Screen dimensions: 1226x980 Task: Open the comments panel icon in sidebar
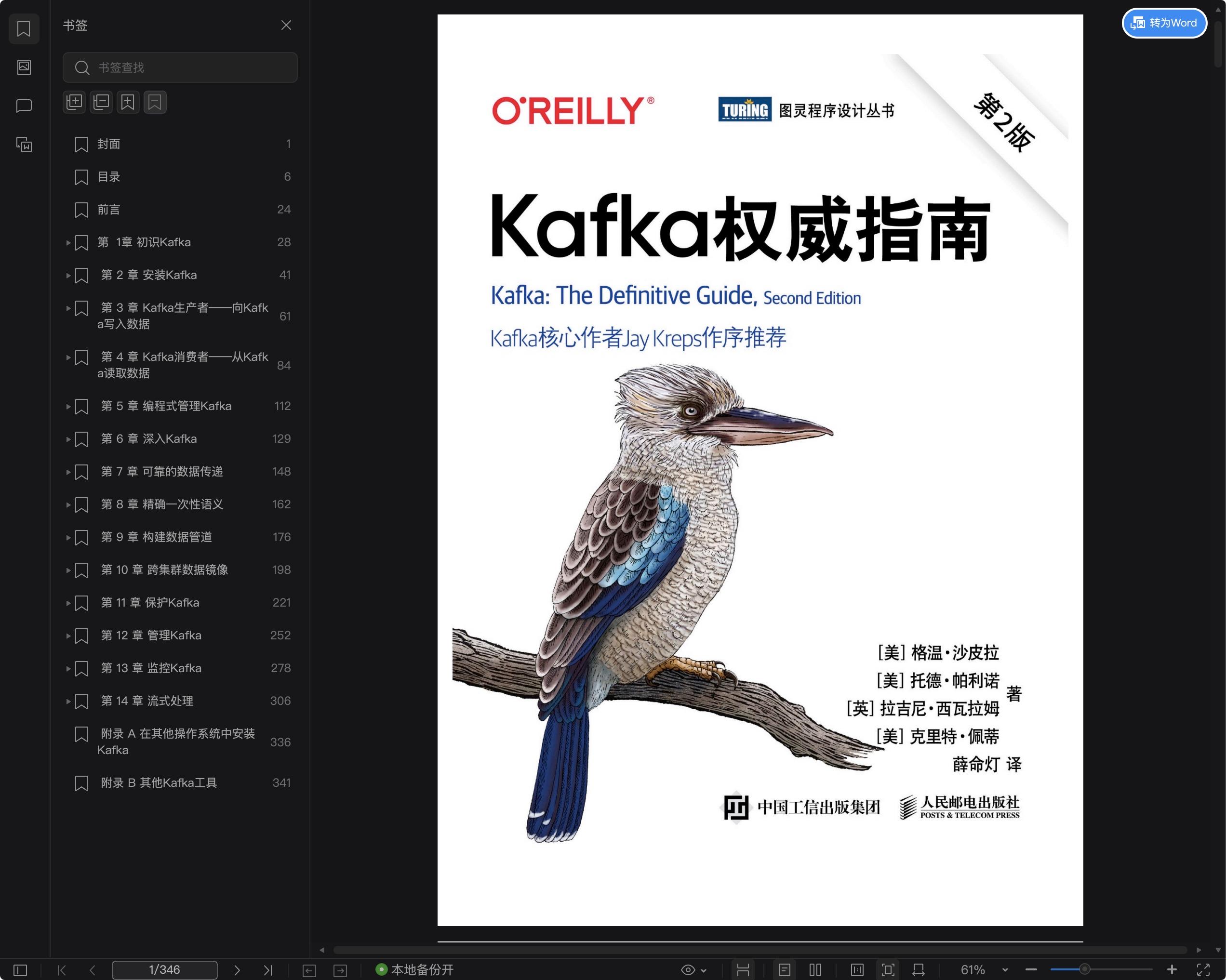24,106
